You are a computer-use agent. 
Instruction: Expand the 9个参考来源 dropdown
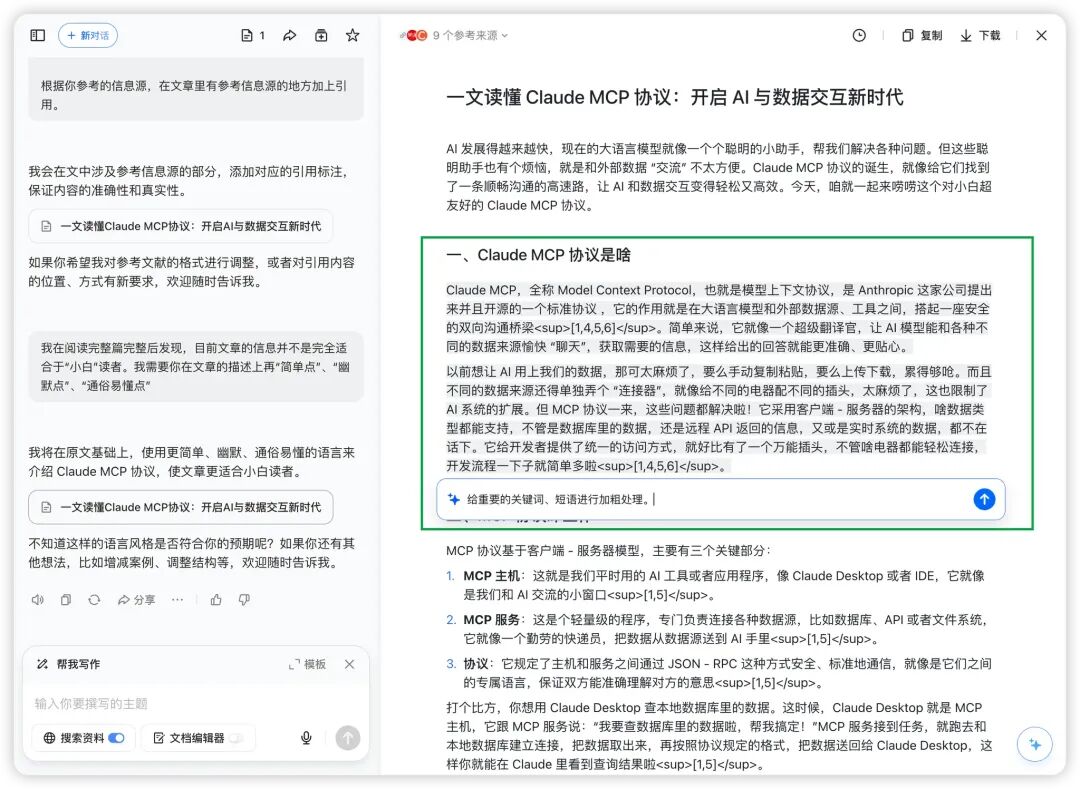click(x=470, y=35)
